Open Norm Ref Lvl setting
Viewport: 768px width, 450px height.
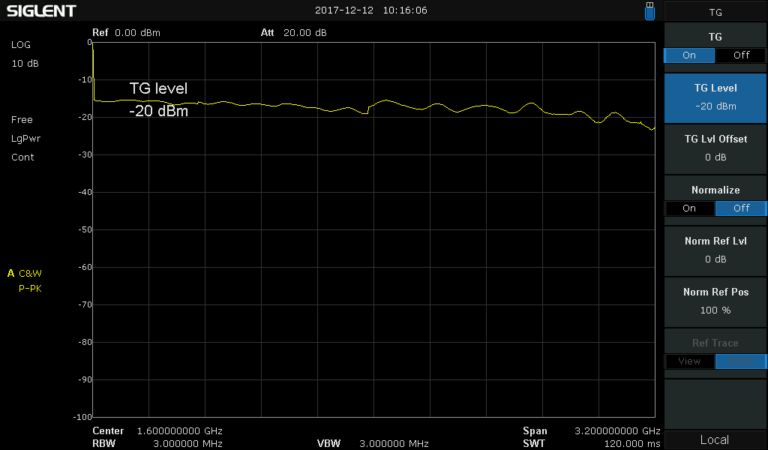click(715, 249)
